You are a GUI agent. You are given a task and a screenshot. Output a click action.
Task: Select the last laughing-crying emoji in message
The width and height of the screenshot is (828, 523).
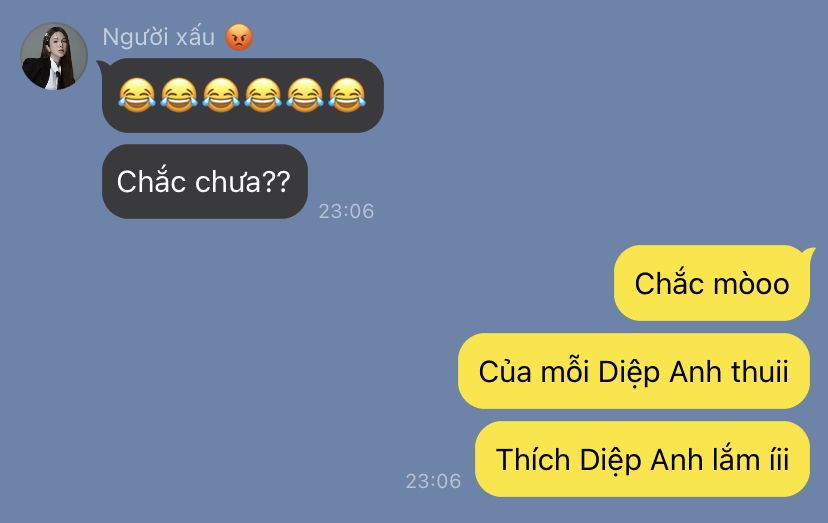click(x=347, y=95)
